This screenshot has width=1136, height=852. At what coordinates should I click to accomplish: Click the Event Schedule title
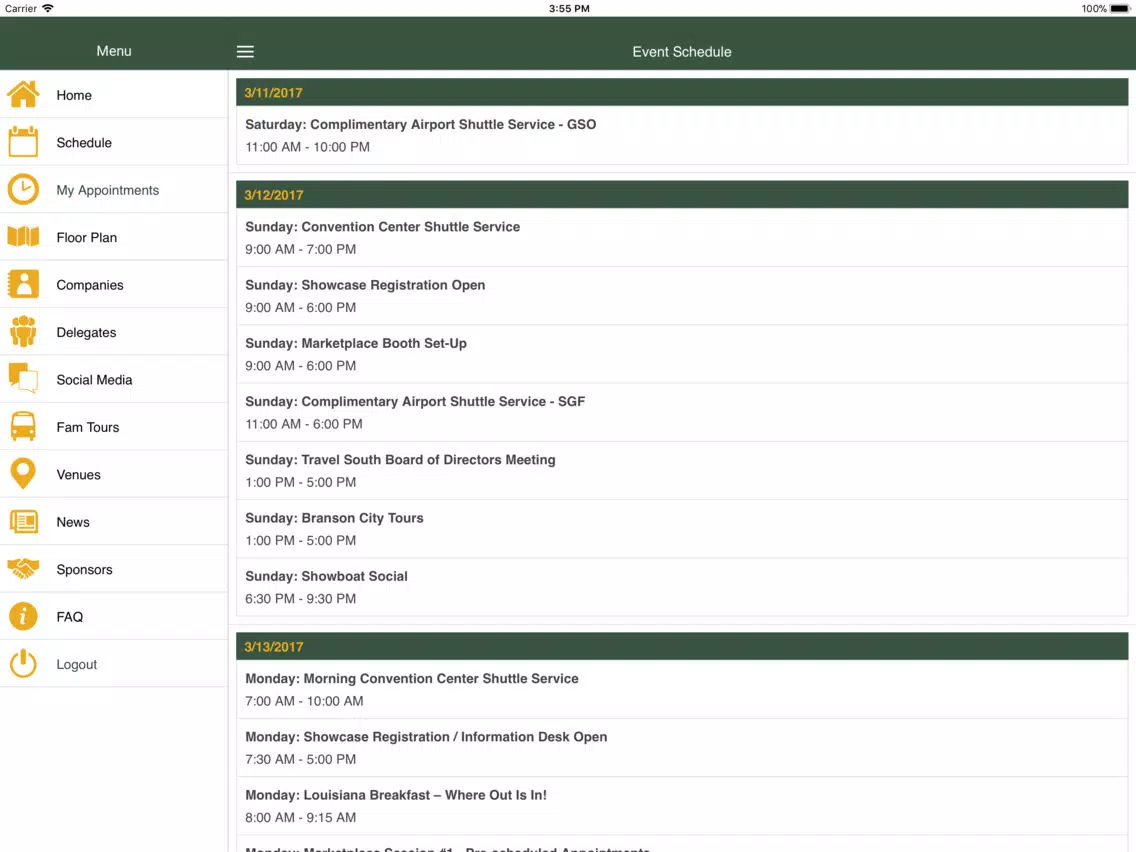682,52
